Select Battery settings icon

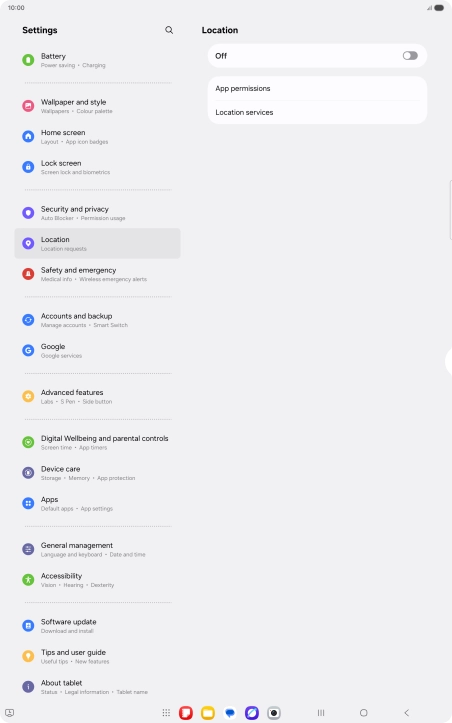[x=28, y=60]
